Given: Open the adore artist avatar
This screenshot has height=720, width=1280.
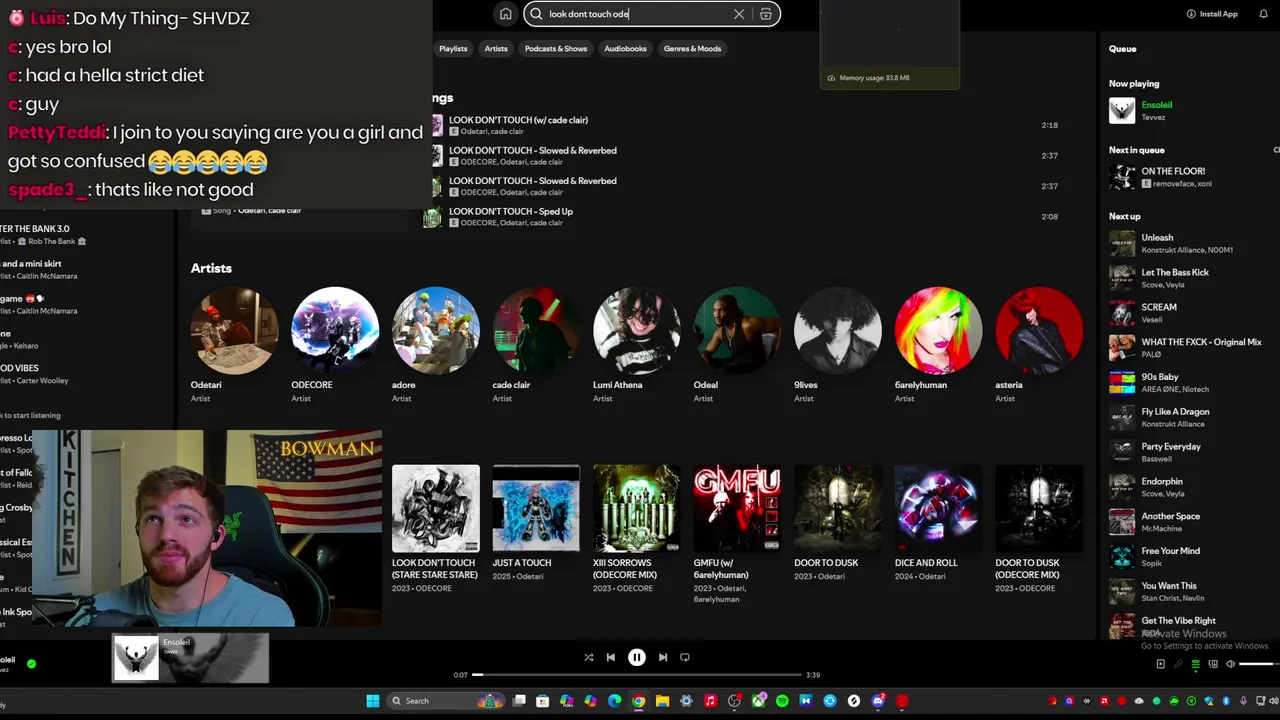Looking at the screenshot, I should (435, 331).
